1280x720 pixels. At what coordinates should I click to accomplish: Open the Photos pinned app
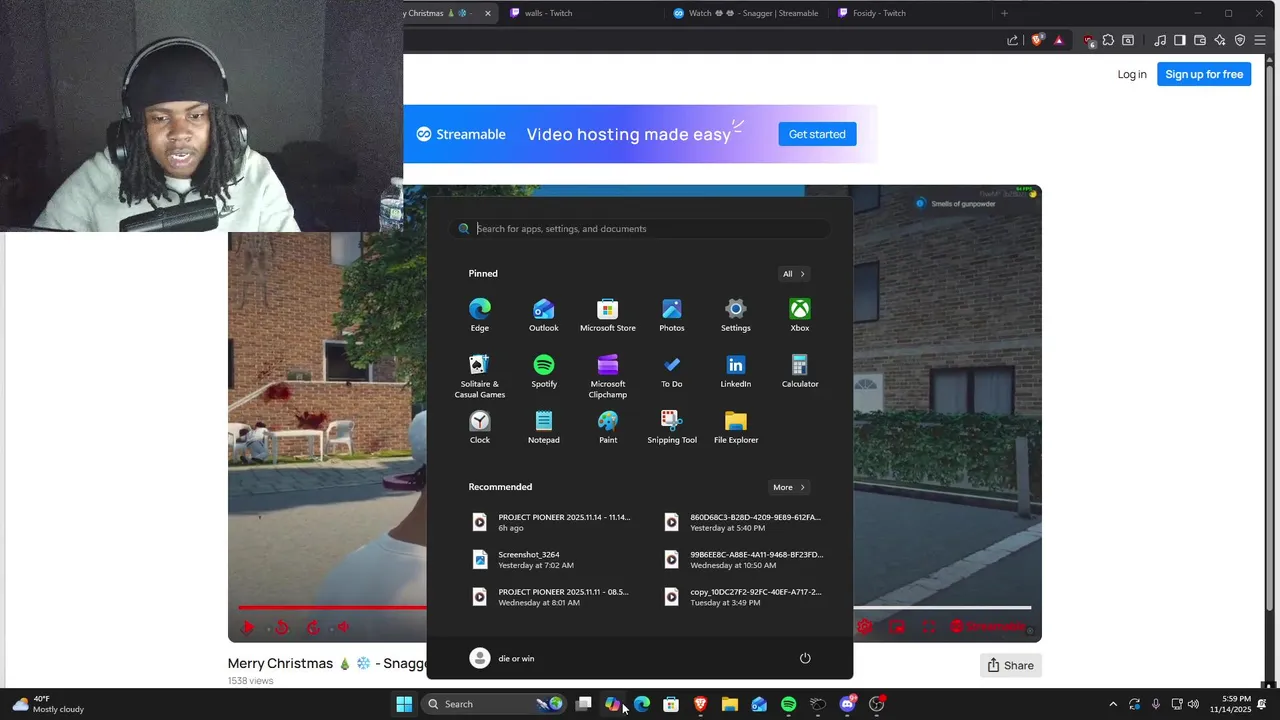[x=672, y=315]
